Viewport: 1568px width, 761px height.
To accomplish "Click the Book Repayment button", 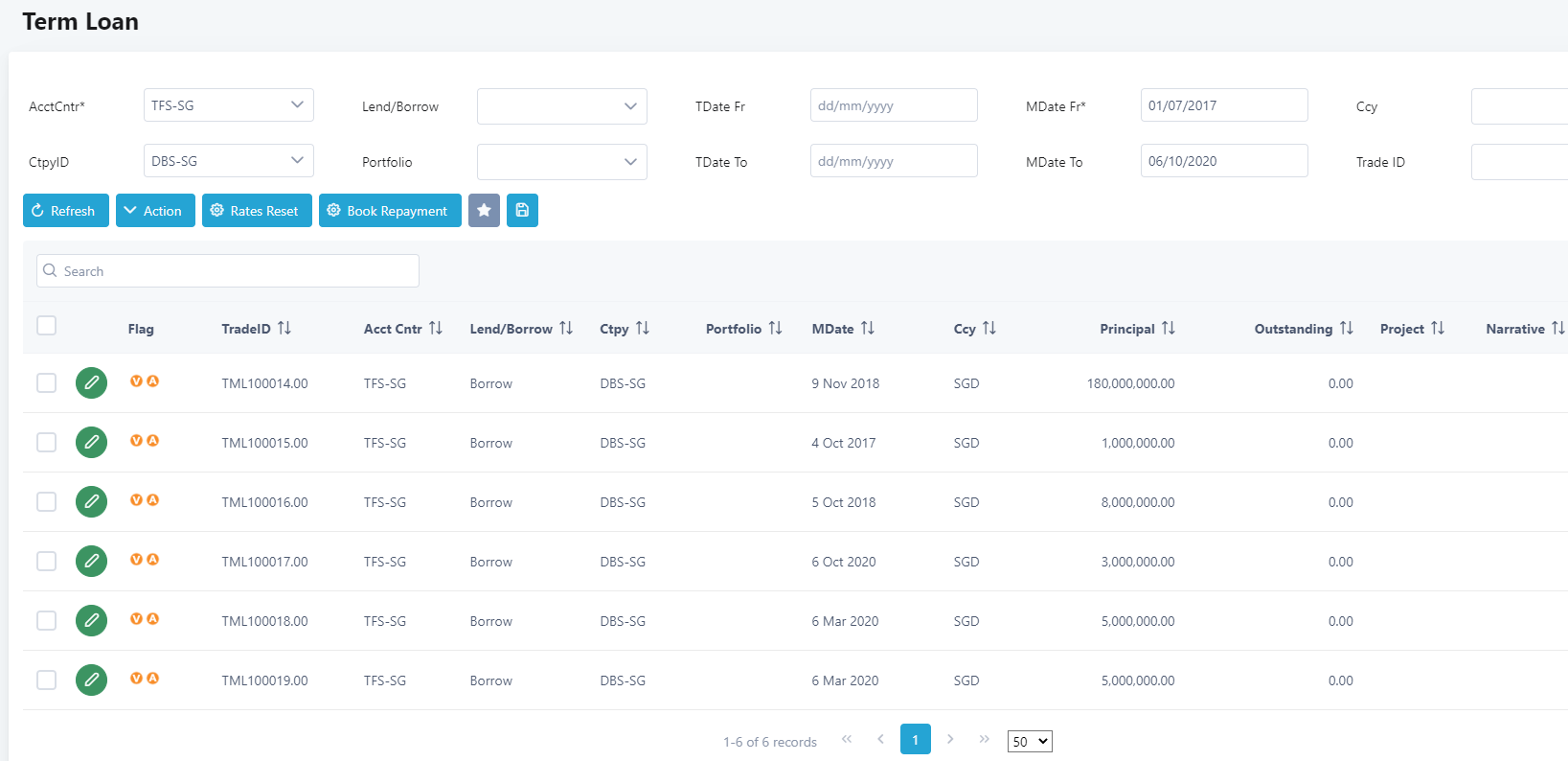I will coord(390,211).
